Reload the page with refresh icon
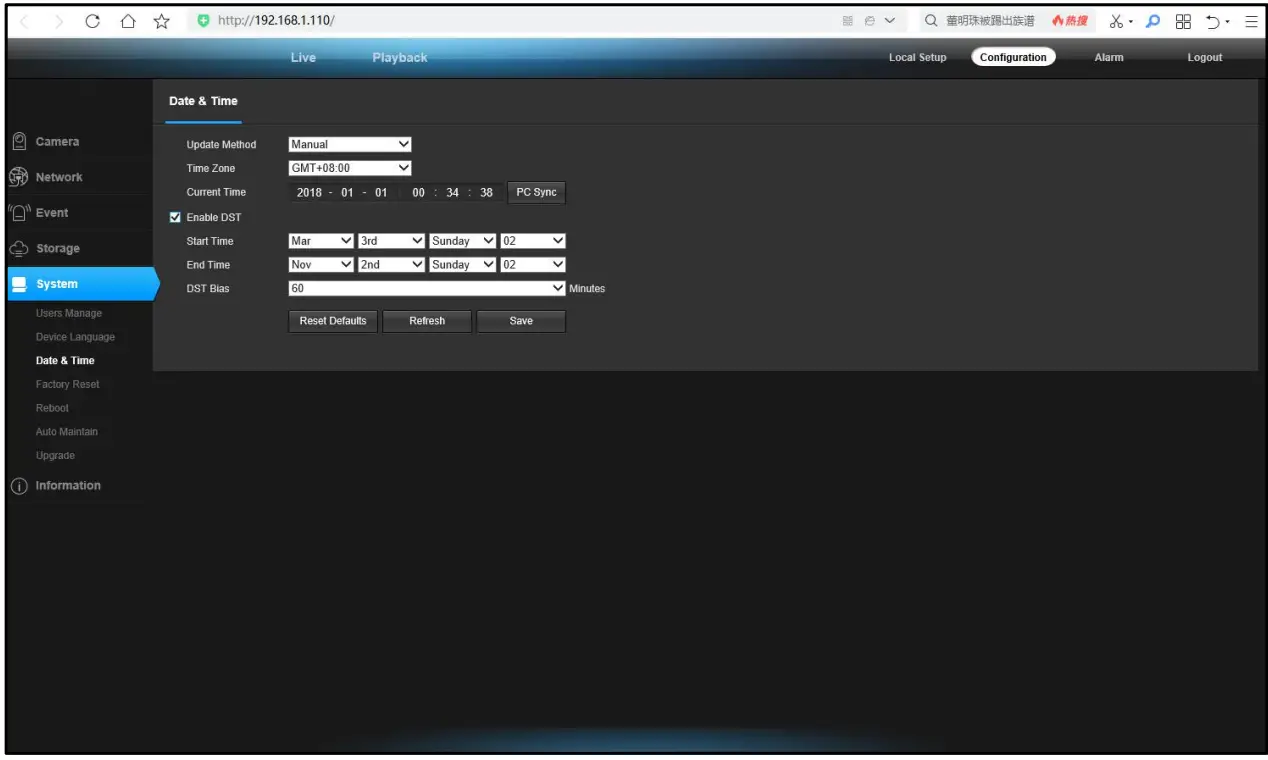 click(x=93, y=21)
